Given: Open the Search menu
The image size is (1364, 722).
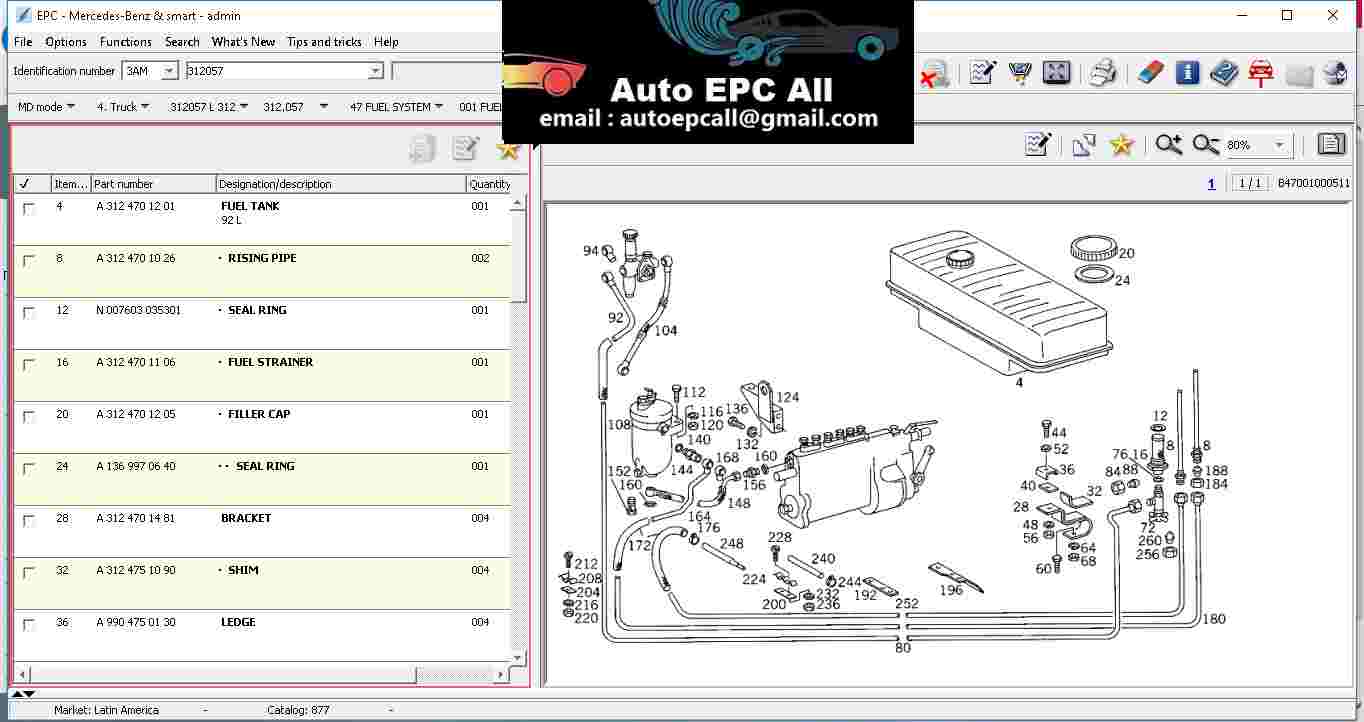Looking at the screenshot, I should coord(182,42).
